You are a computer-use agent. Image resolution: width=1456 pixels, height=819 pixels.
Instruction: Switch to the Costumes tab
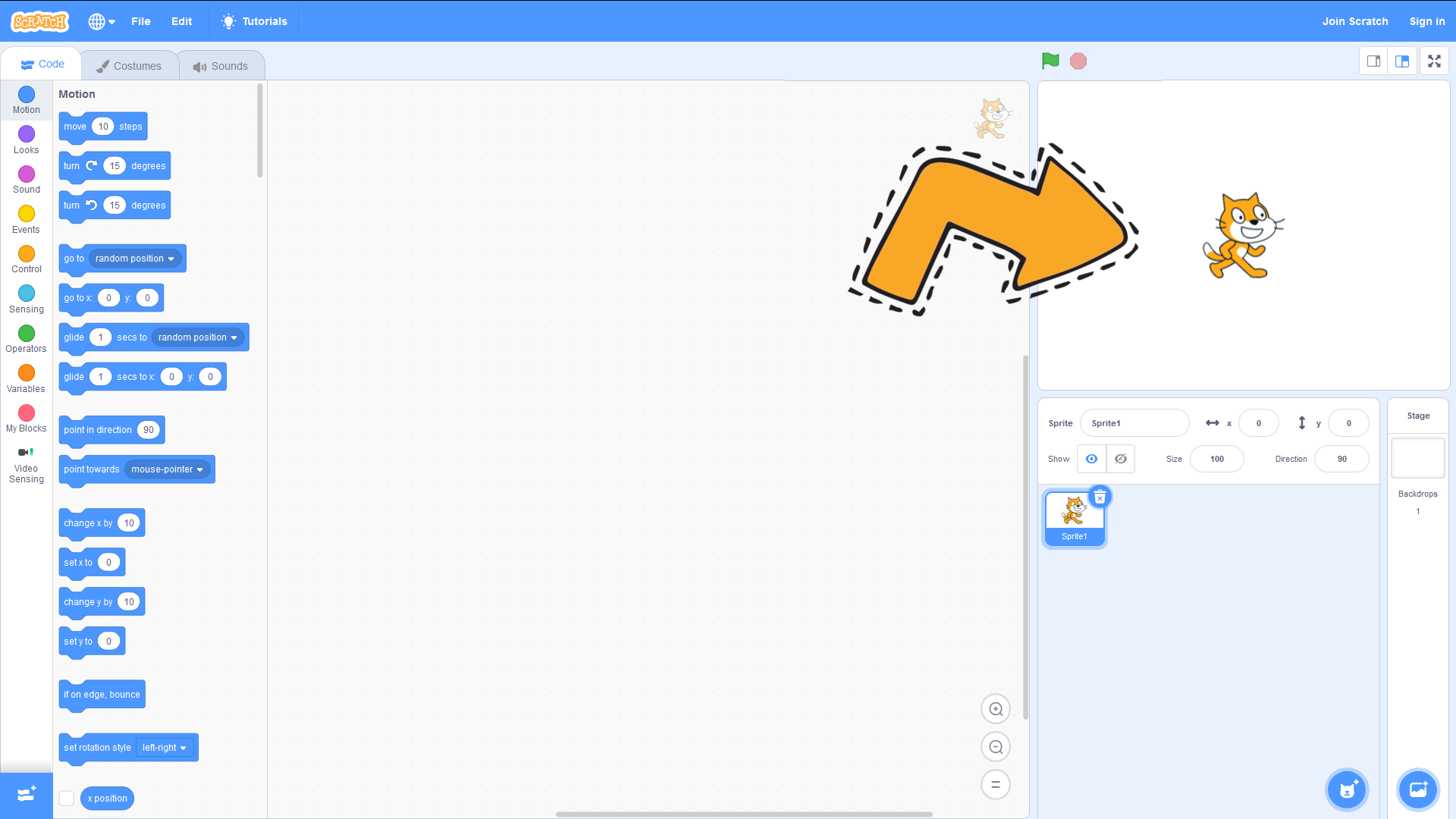click(129, 66)
